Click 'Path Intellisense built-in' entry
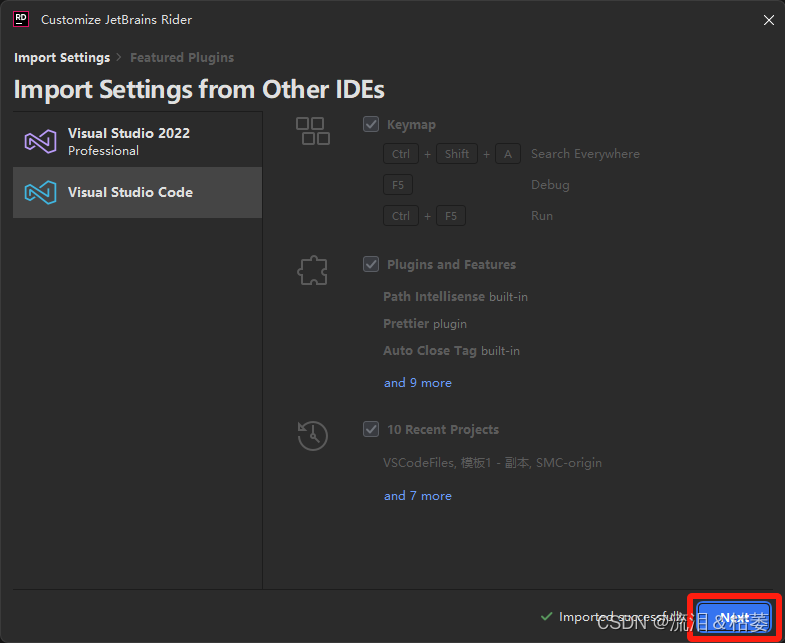 click(455, 296)
